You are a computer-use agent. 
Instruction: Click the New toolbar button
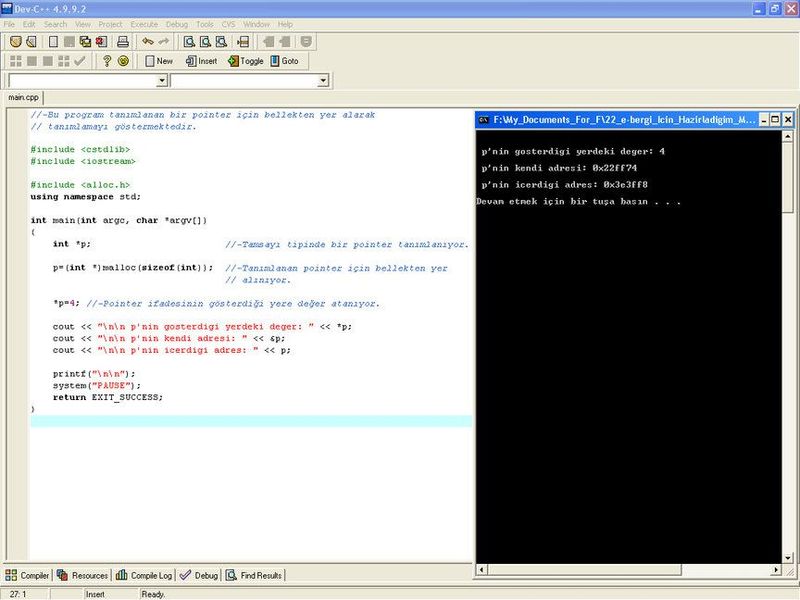(x=156, y=61)
